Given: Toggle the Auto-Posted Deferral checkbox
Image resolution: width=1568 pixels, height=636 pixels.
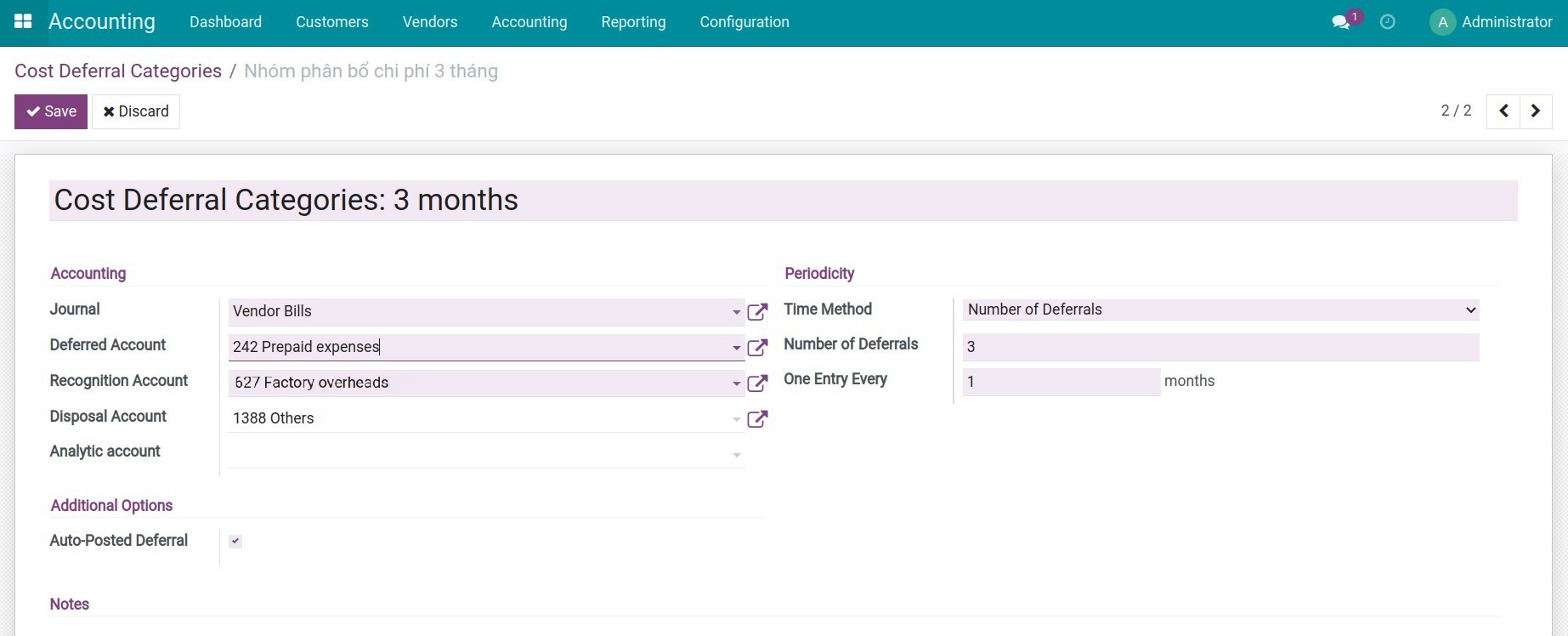Looking at the screenshot, I should (235, 542).
